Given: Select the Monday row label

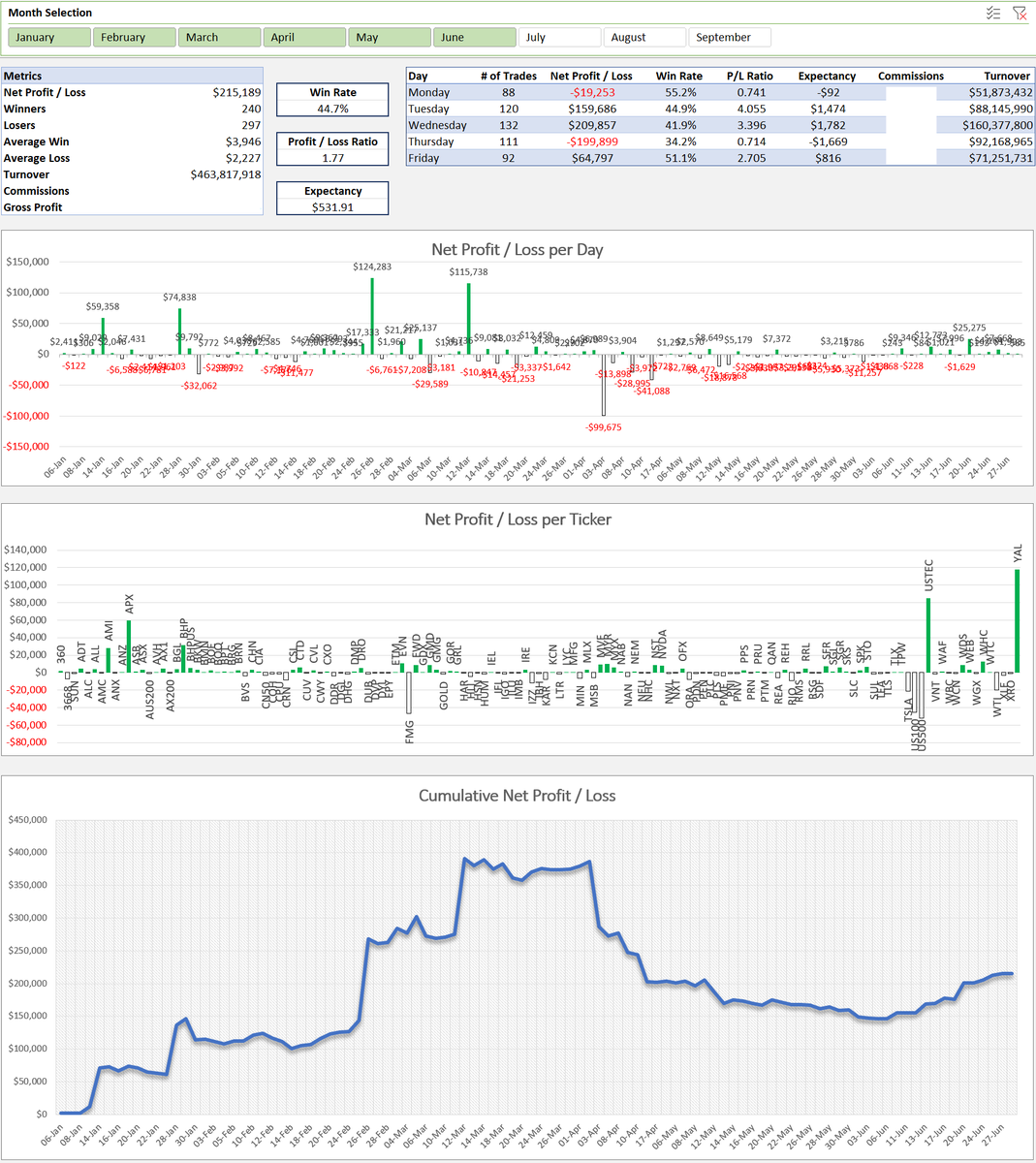Looking at the screenshot, I should coord(427,92).
